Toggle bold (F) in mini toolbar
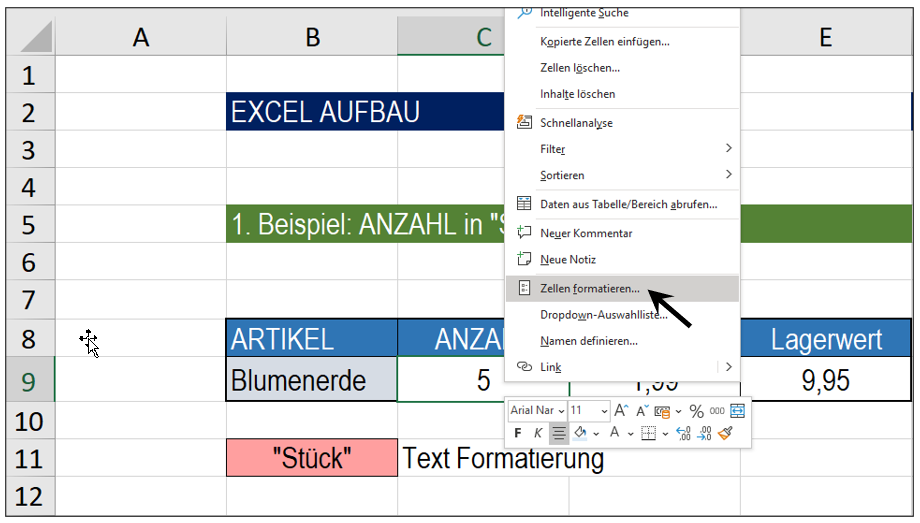 pos(518,434)
